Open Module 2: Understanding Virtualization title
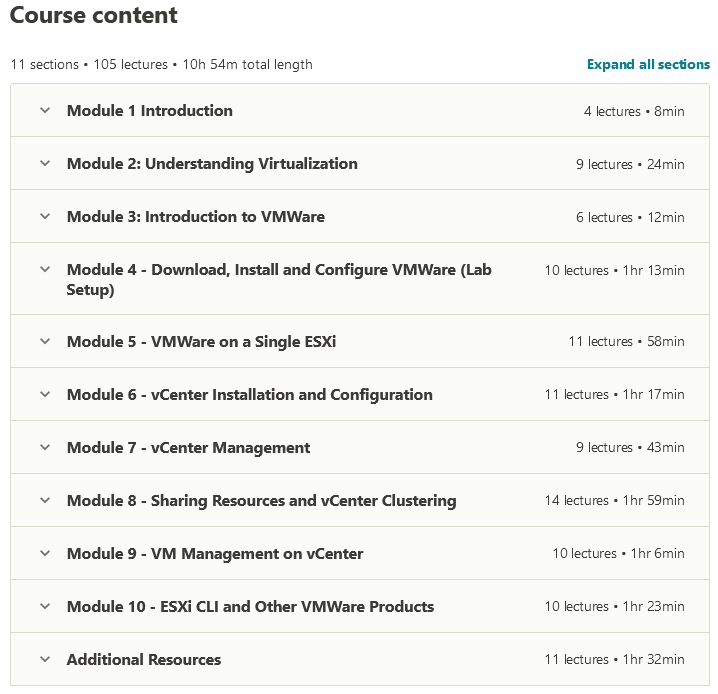Screen dimensions: 718x694 point(212,164)
